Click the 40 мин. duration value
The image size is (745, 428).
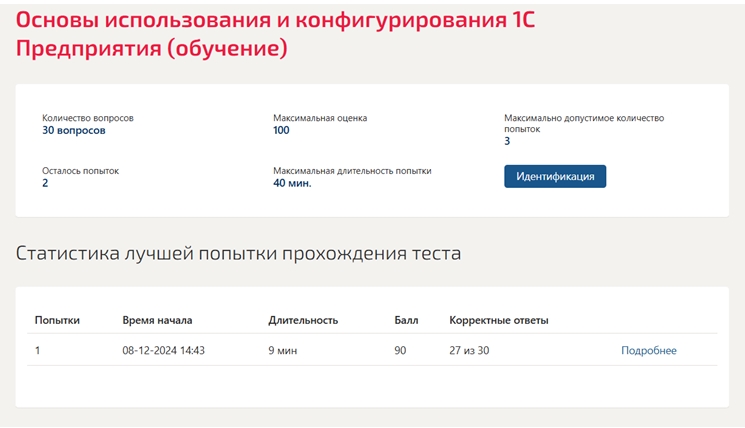tap(292, 183)
